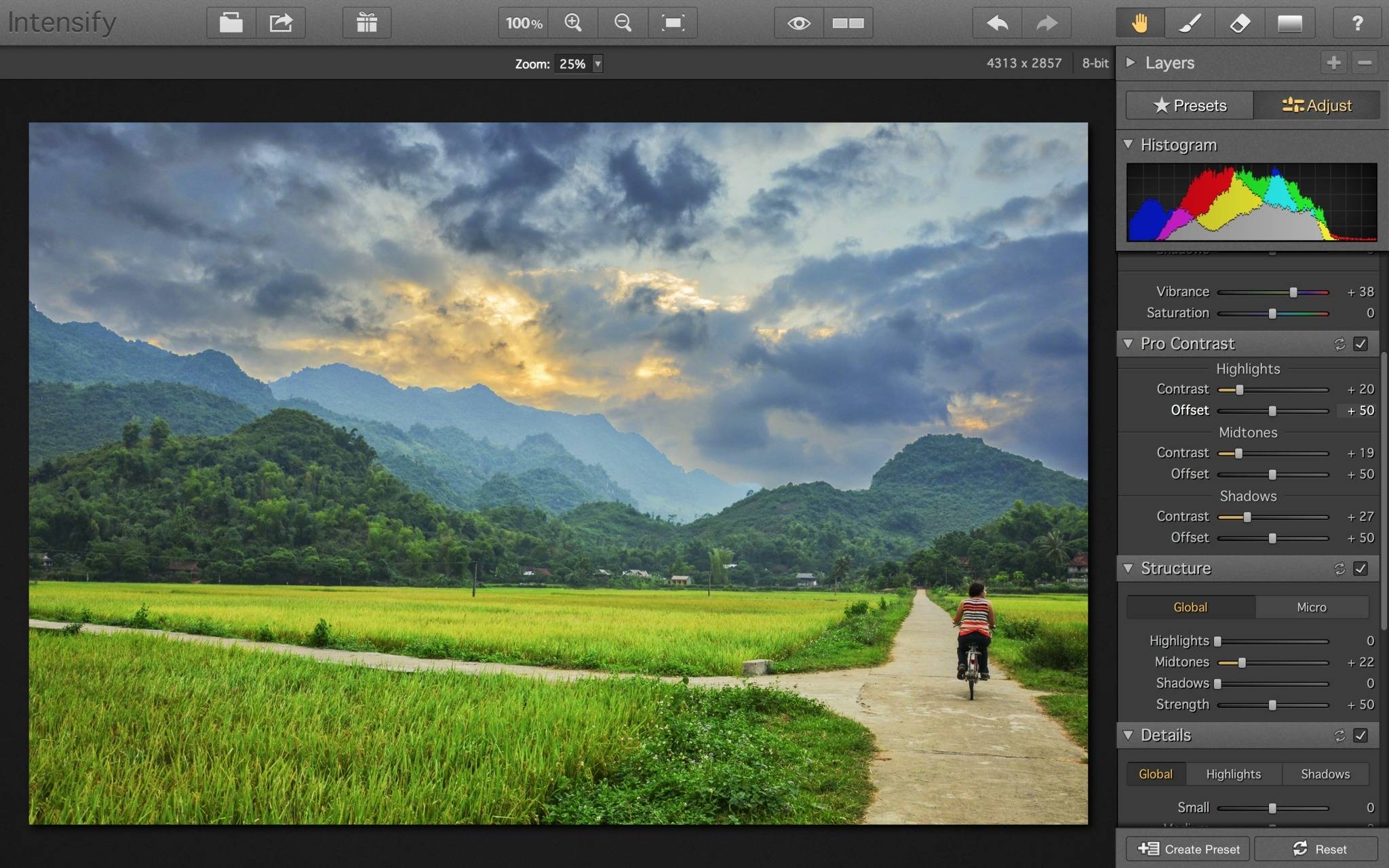The image size is (1389, 868).
Task: Click the Saturation slider handle
Action: 1272,313
